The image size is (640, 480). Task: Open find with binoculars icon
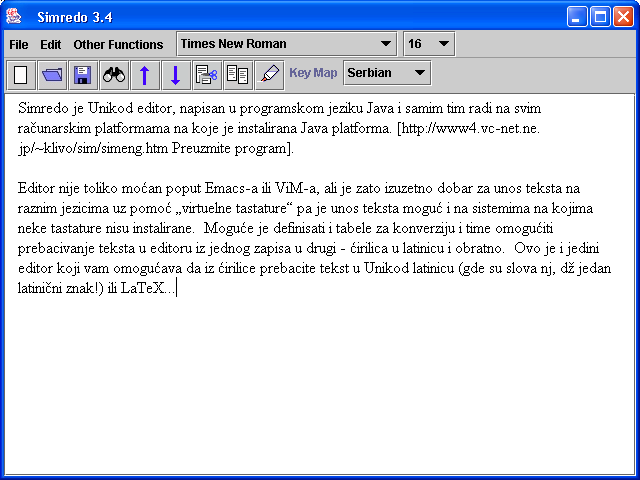(x=114, y=74)
